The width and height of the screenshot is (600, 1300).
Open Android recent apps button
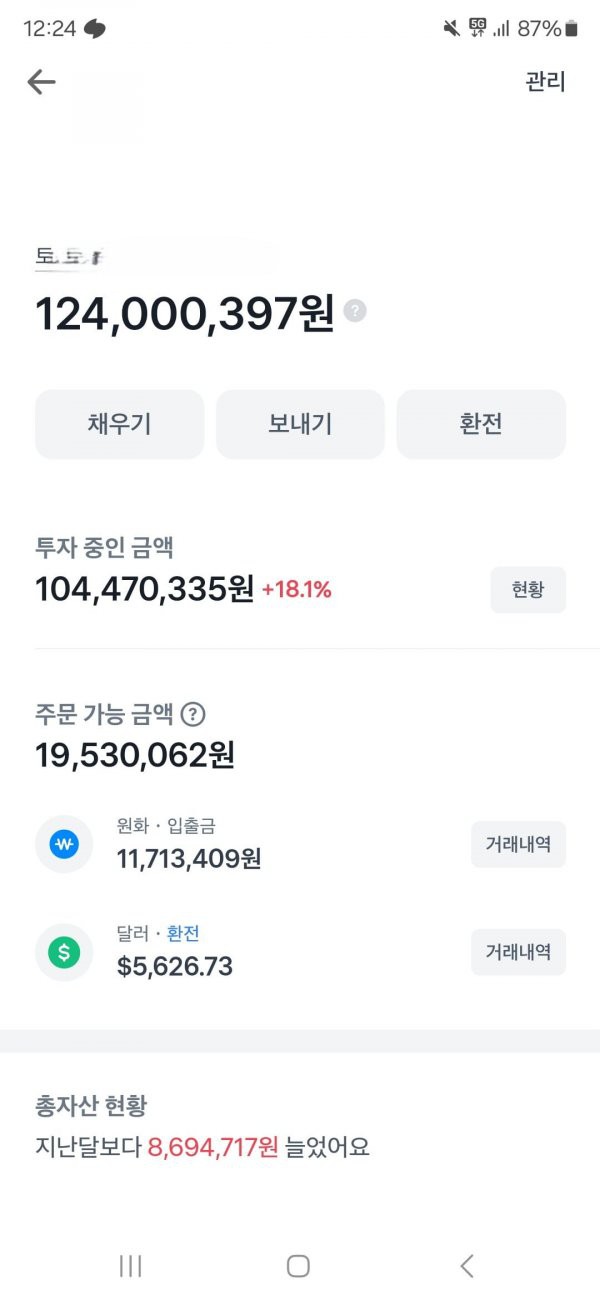click(x=130, y=1266)
